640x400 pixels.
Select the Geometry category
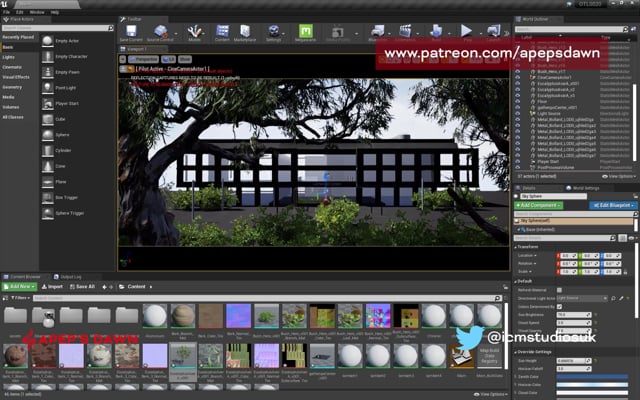[x=12, y=87]
